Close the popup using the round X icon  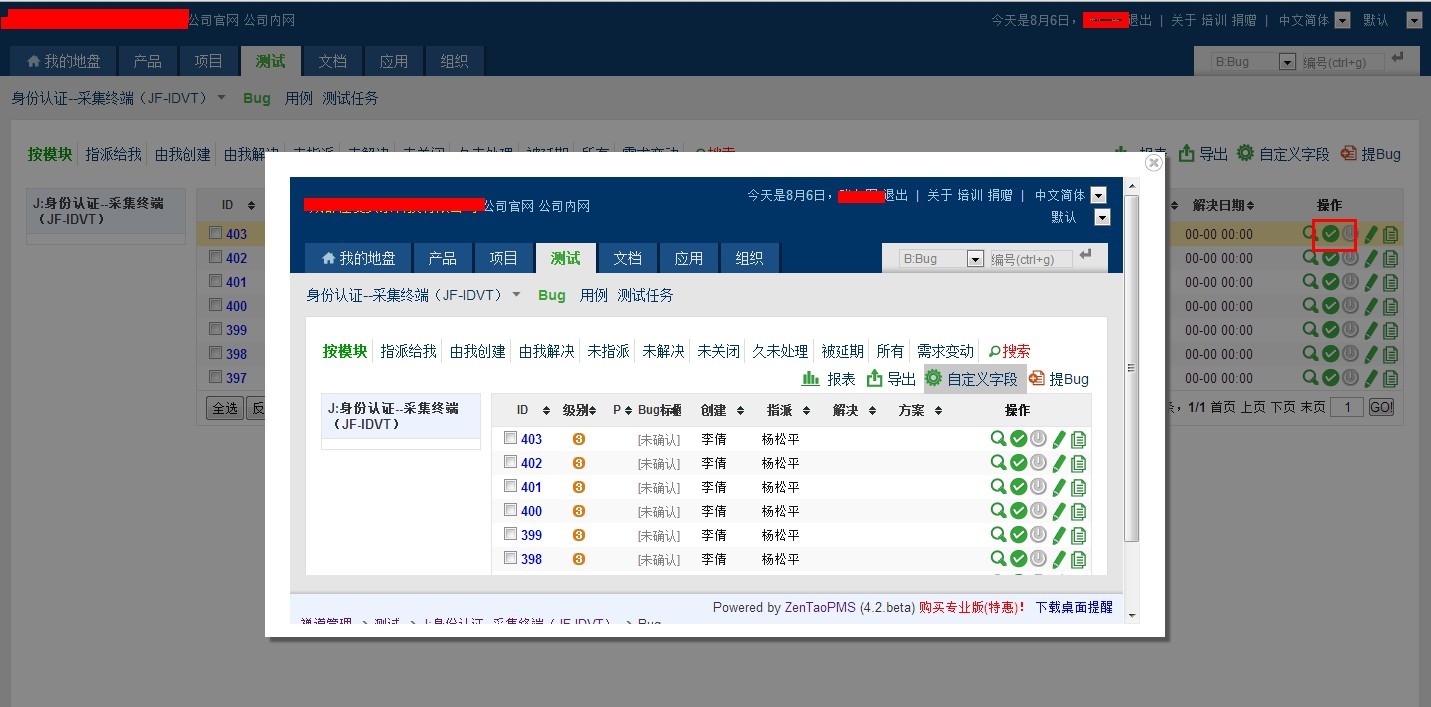pos(1153,162)
